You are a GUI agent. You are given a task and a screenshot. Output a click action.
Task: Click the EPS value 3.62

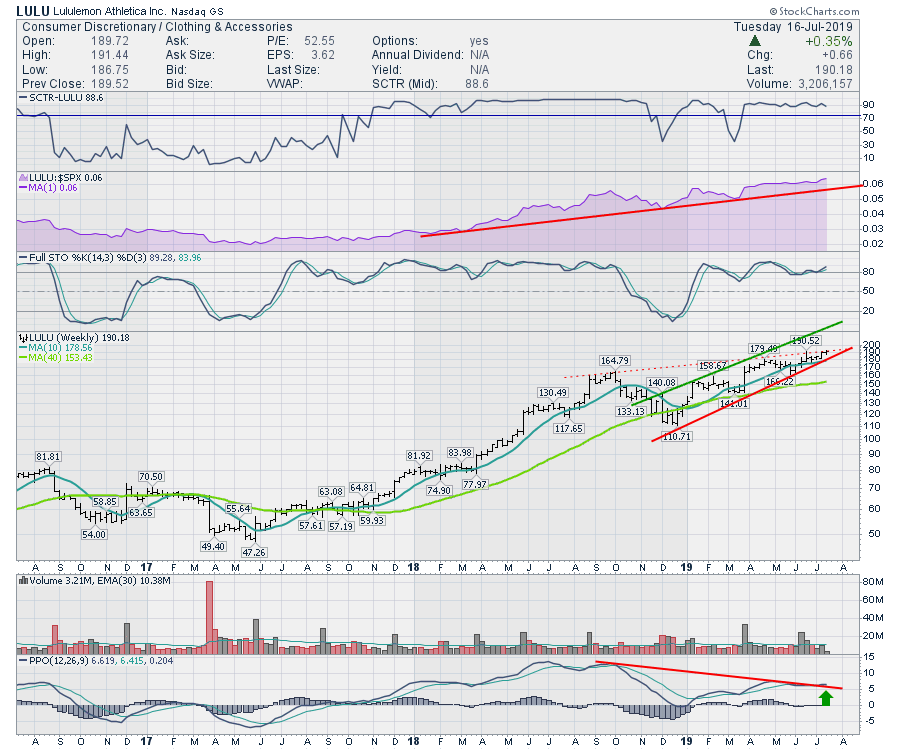[x=323, y=55]
